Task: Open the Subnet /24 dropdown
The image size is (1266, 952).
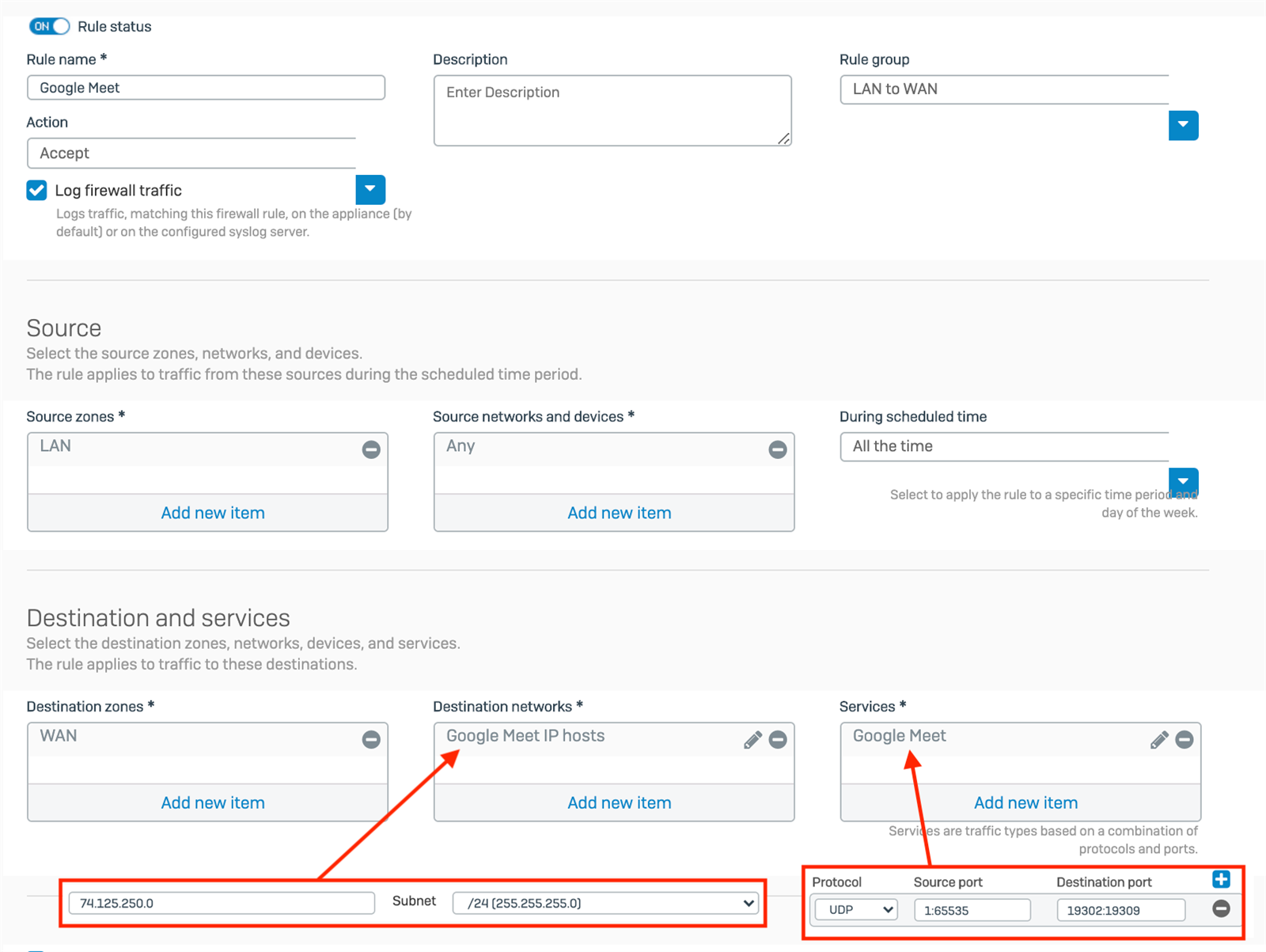Action: point(605,903)
